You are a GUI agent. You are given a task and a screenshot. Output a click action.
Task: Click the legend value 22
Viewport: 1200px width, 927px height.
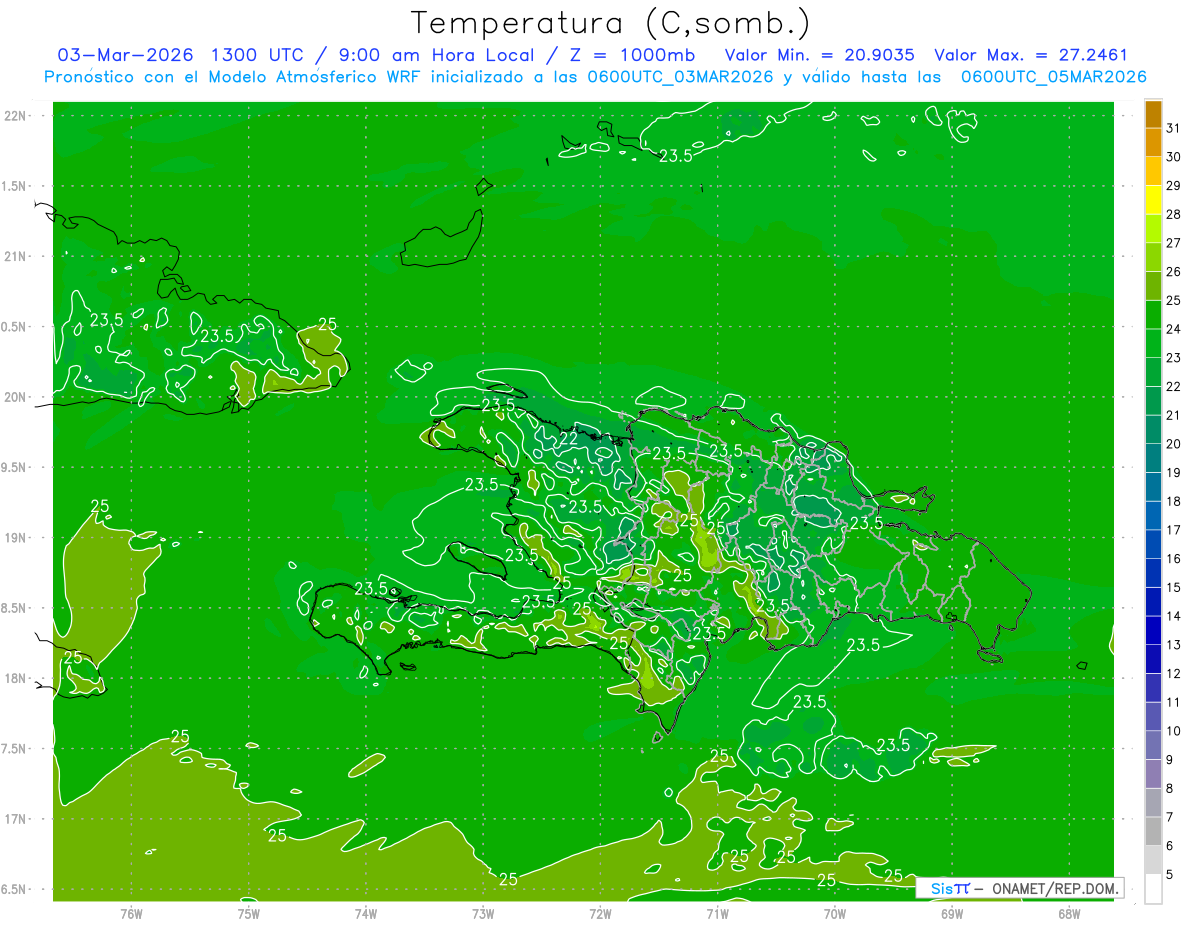tap(1173, 386)
